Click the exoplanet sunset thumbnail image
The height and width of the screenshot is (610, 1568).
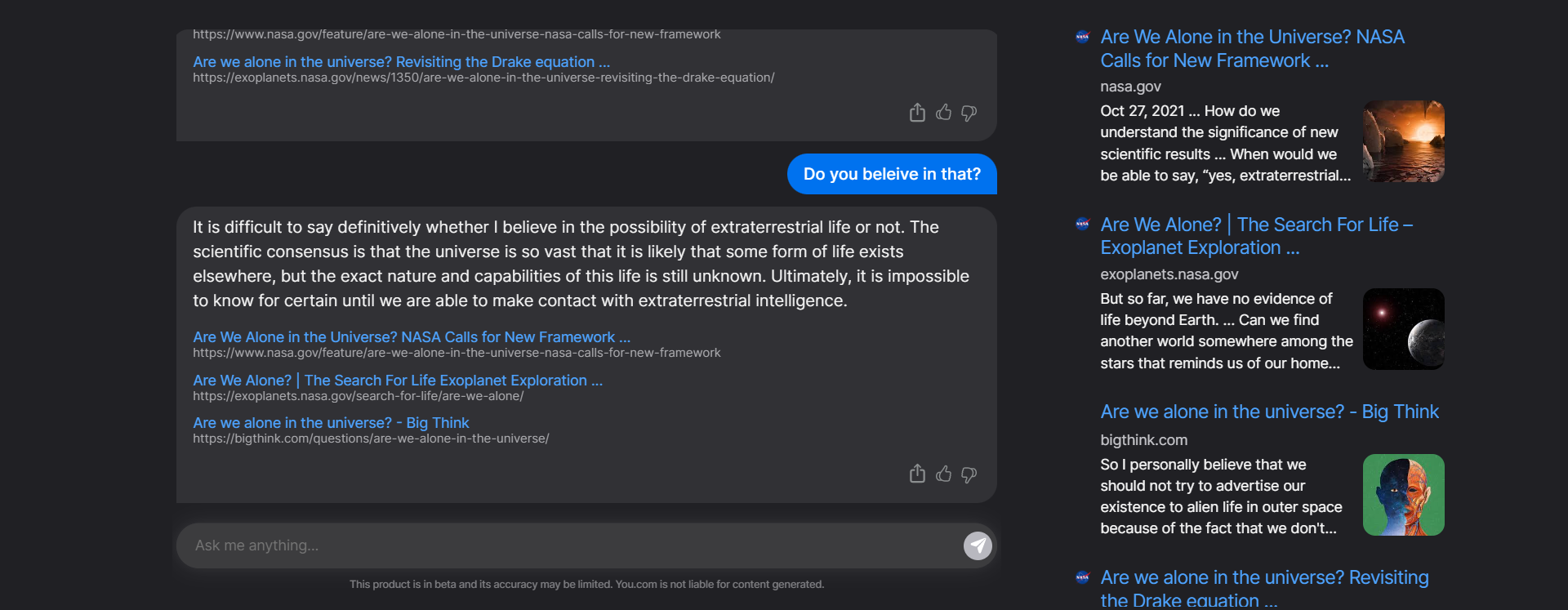(x=1403, y=141)
